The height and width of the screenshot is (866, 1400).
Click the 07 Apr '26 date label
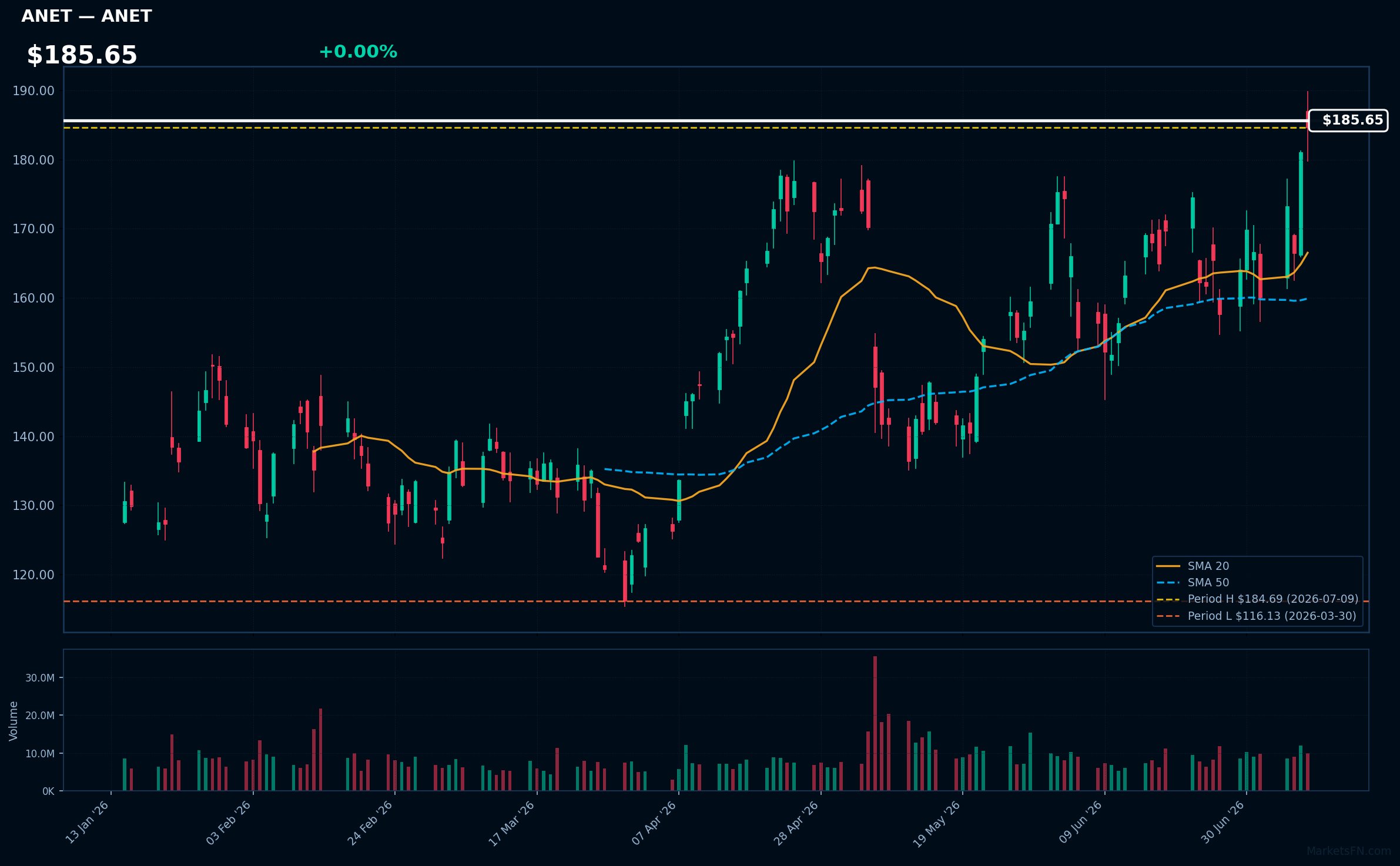point(654,823)
